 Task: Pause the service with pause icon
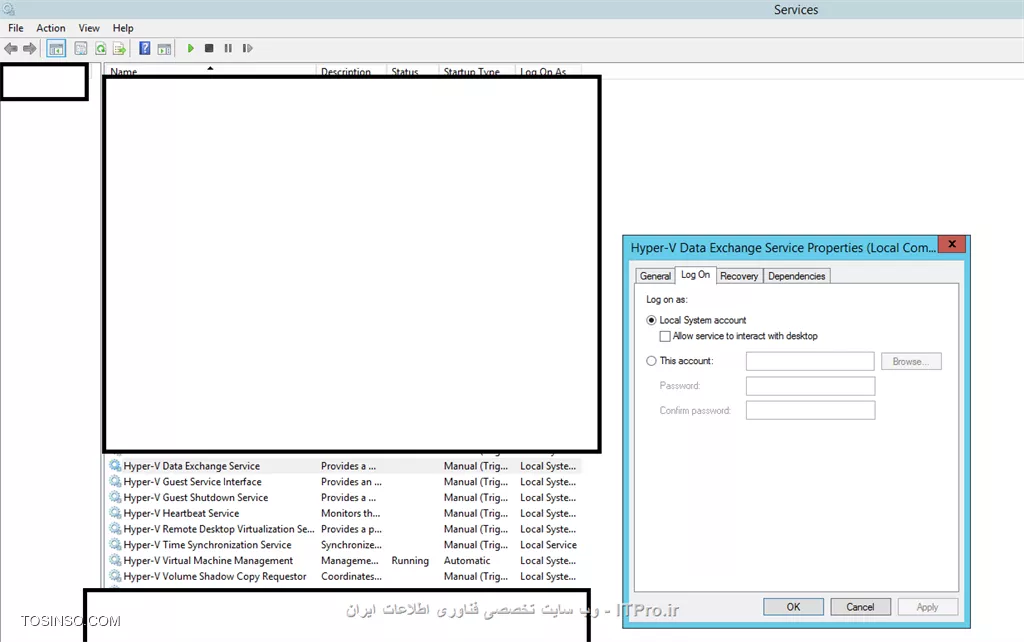pyautogui.click(x=228, y=48)
